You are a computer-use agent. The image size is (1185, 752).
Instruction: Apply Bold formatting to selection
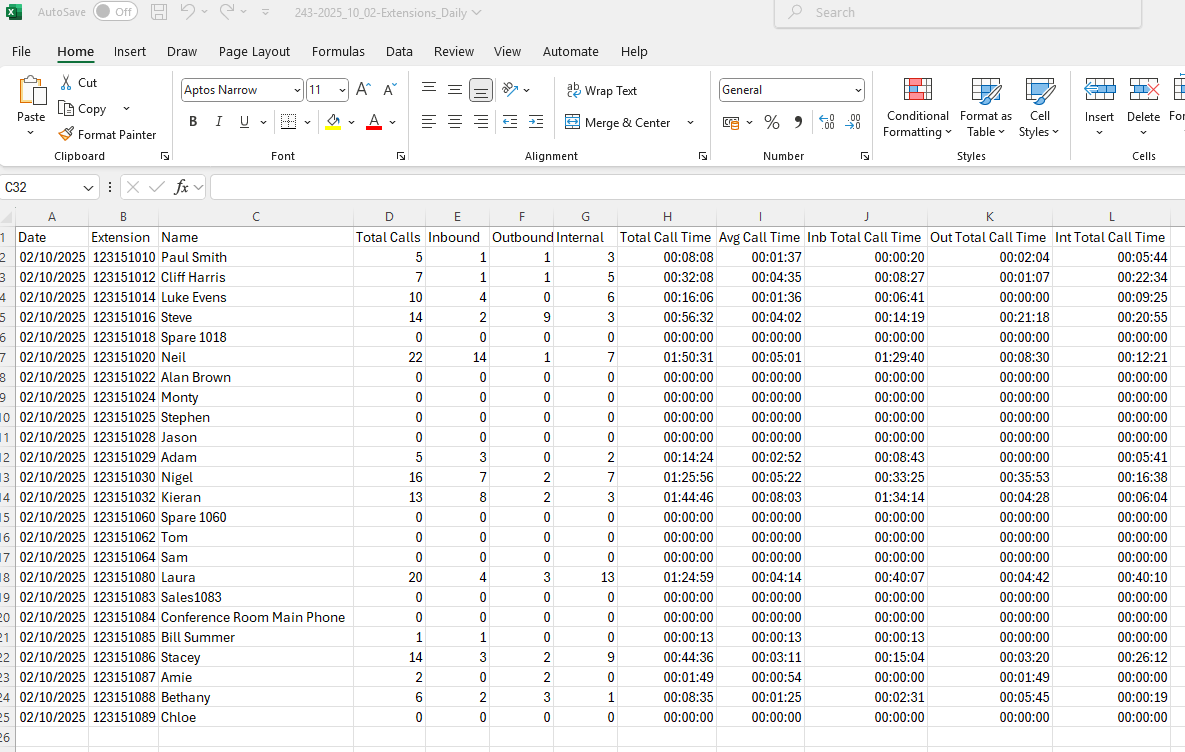click(x=193, y=122)
